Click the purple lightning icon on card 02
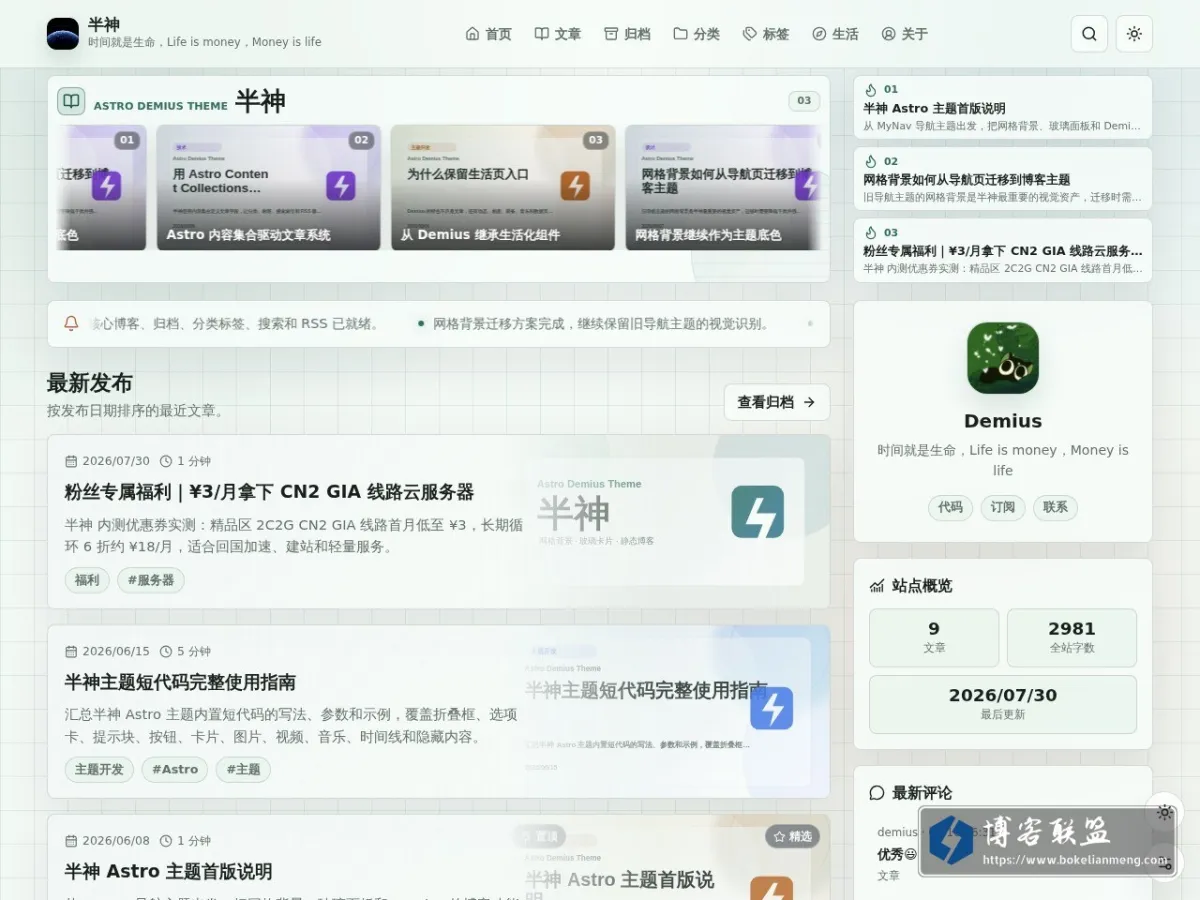Screen dimensions: 1200x900 click(341, 186)
